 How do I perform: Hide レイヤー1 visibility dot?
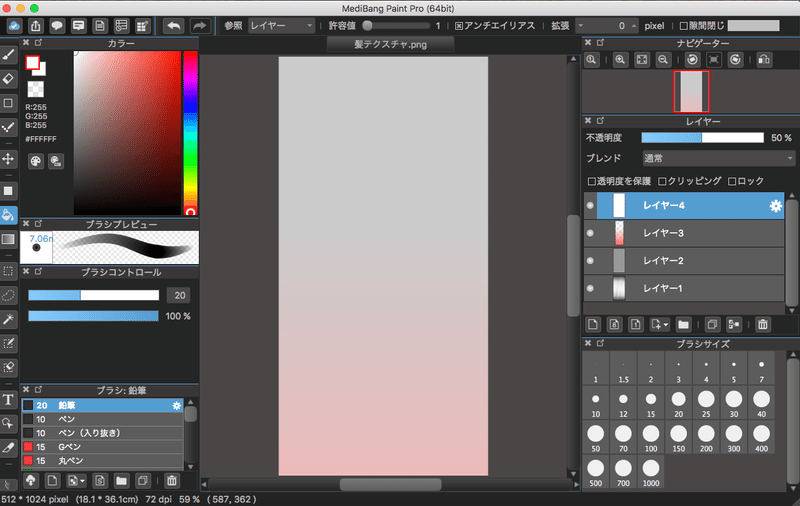[x=590, y=288]
